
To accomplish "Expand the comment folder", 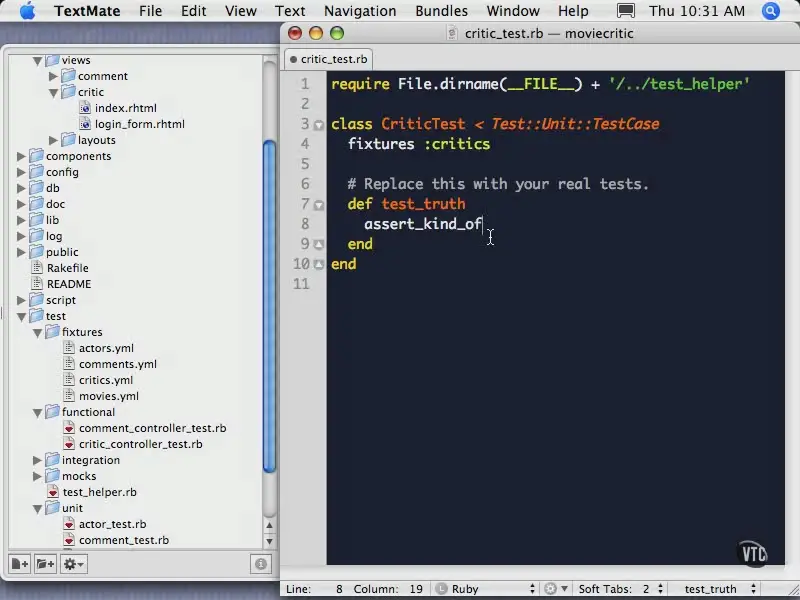I will pos(53,77).
